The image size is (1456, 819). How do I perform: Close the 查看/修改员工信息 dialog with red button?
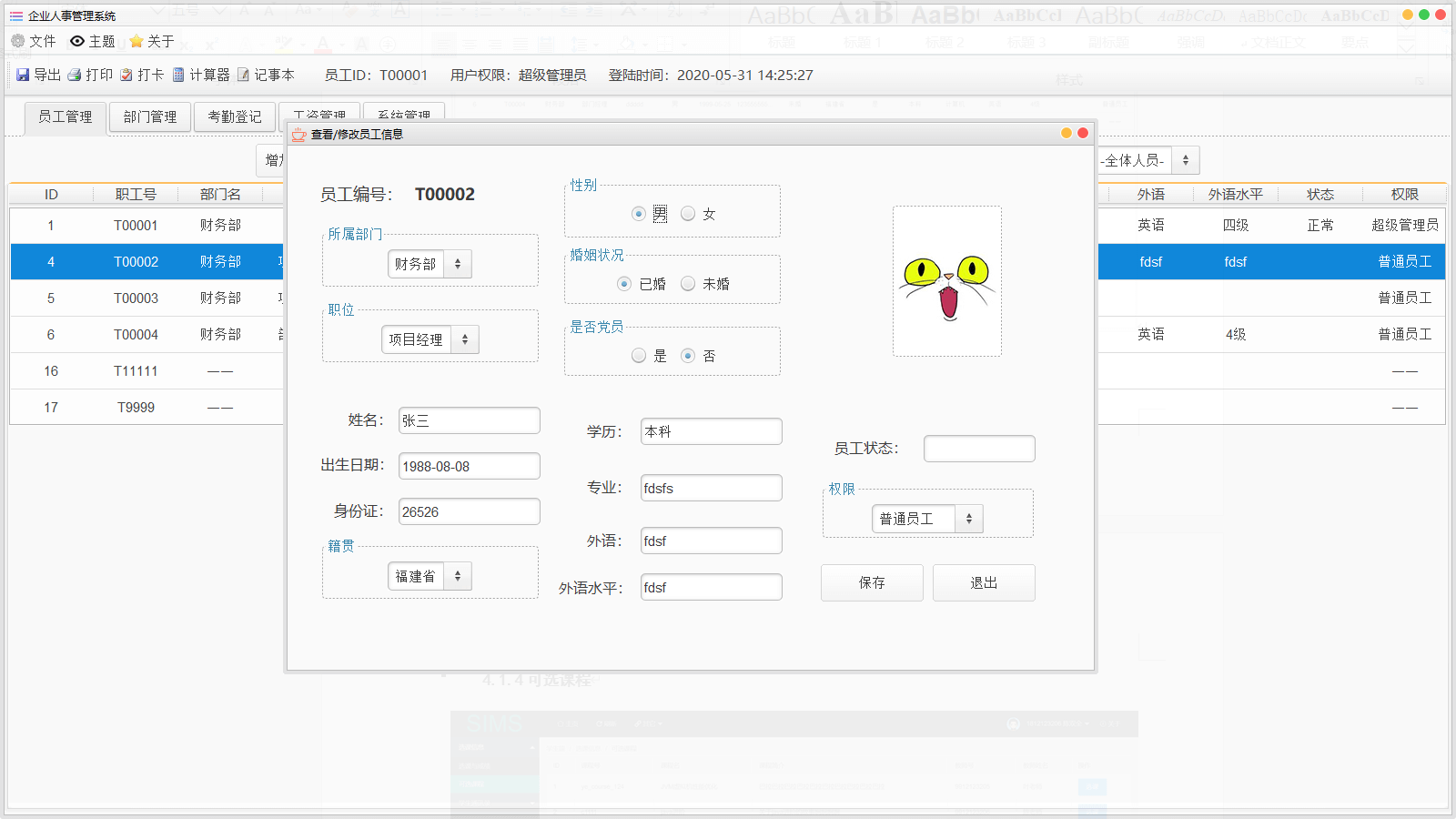coord(1083,133)
